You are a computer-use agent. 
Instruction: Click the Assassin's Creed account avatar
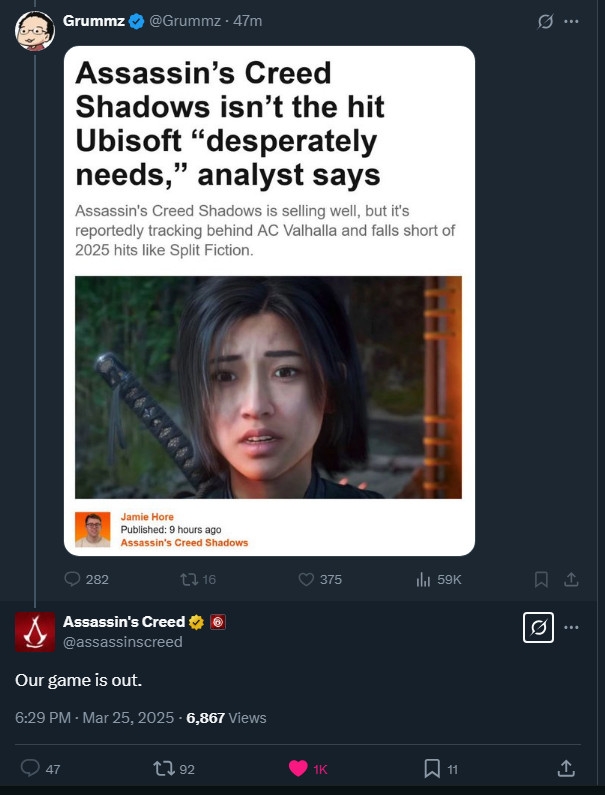point(34,632)
